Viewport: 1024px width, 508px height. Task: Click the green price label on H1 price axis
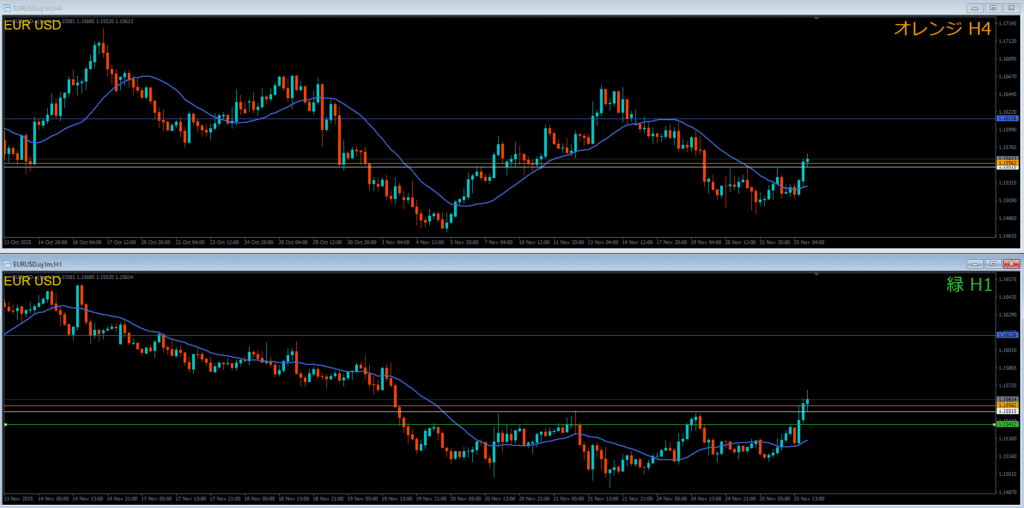(x=1008, y=425)
